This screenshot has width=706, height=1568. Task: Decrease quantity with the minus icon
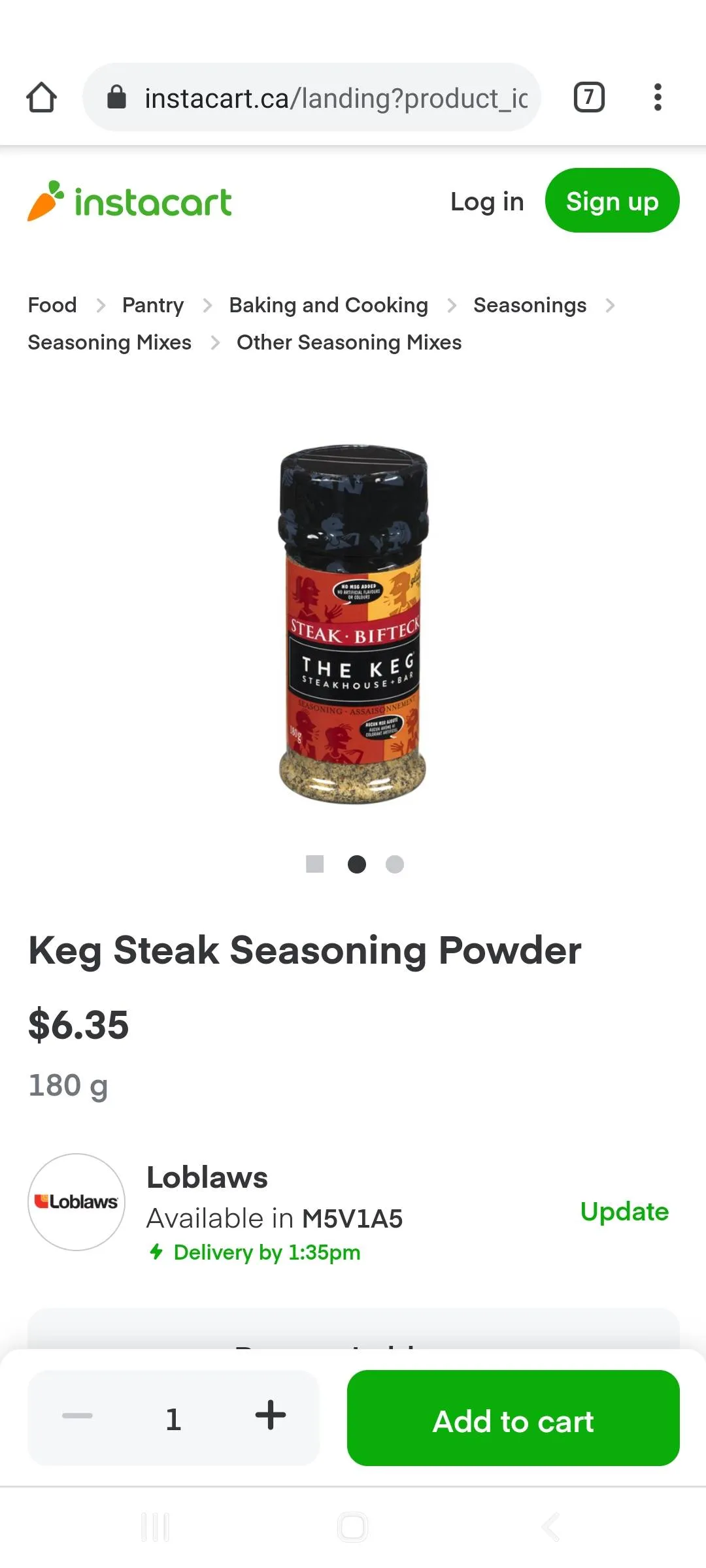(x=77, y=1416)
